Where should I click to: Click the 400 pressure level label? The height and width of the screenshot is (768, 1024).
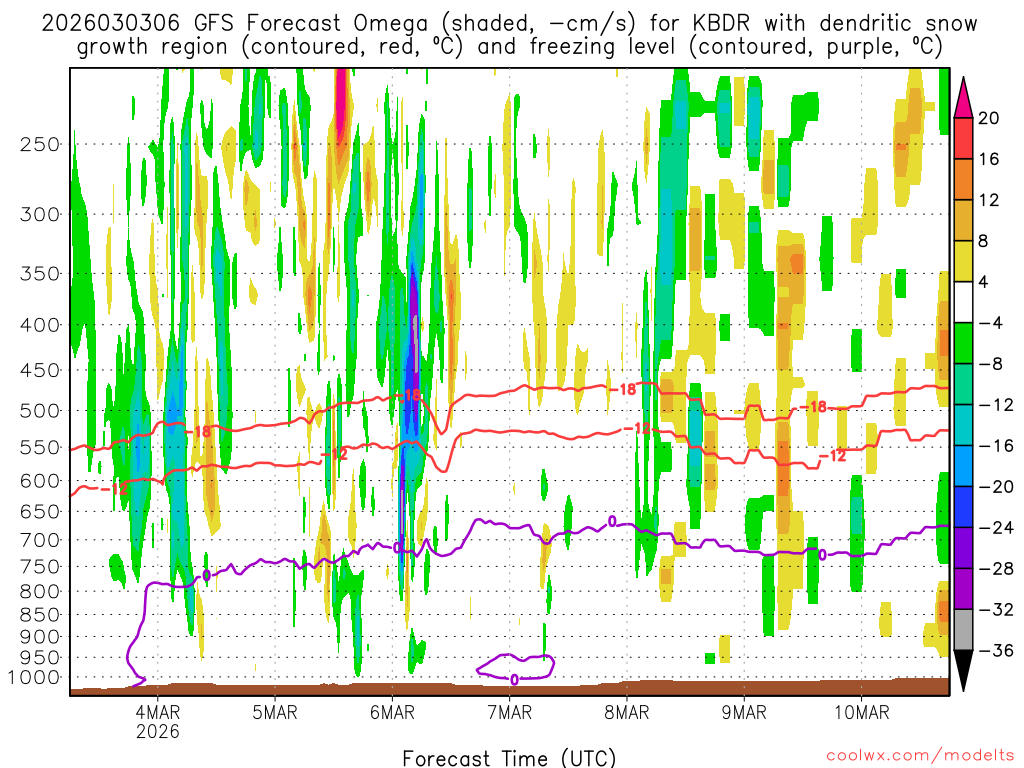40,325
